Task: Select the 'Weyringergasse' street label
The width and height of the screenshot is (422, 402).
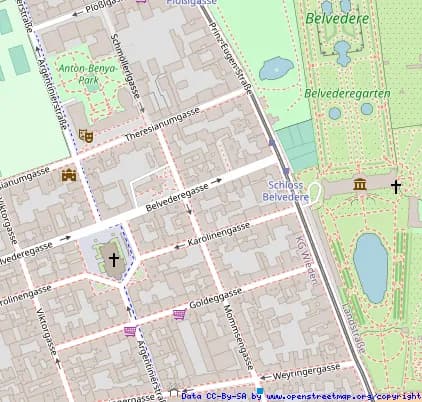Action: point(307,372)
